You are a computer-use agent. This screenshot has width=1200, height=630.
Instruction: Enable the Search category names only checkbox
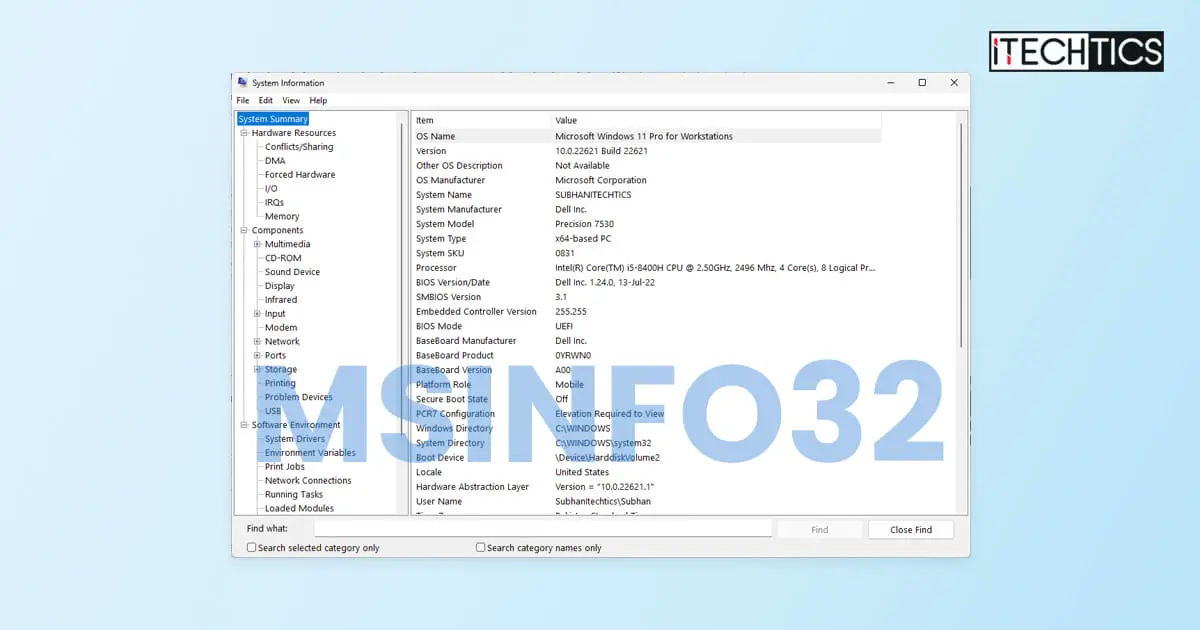480,547
